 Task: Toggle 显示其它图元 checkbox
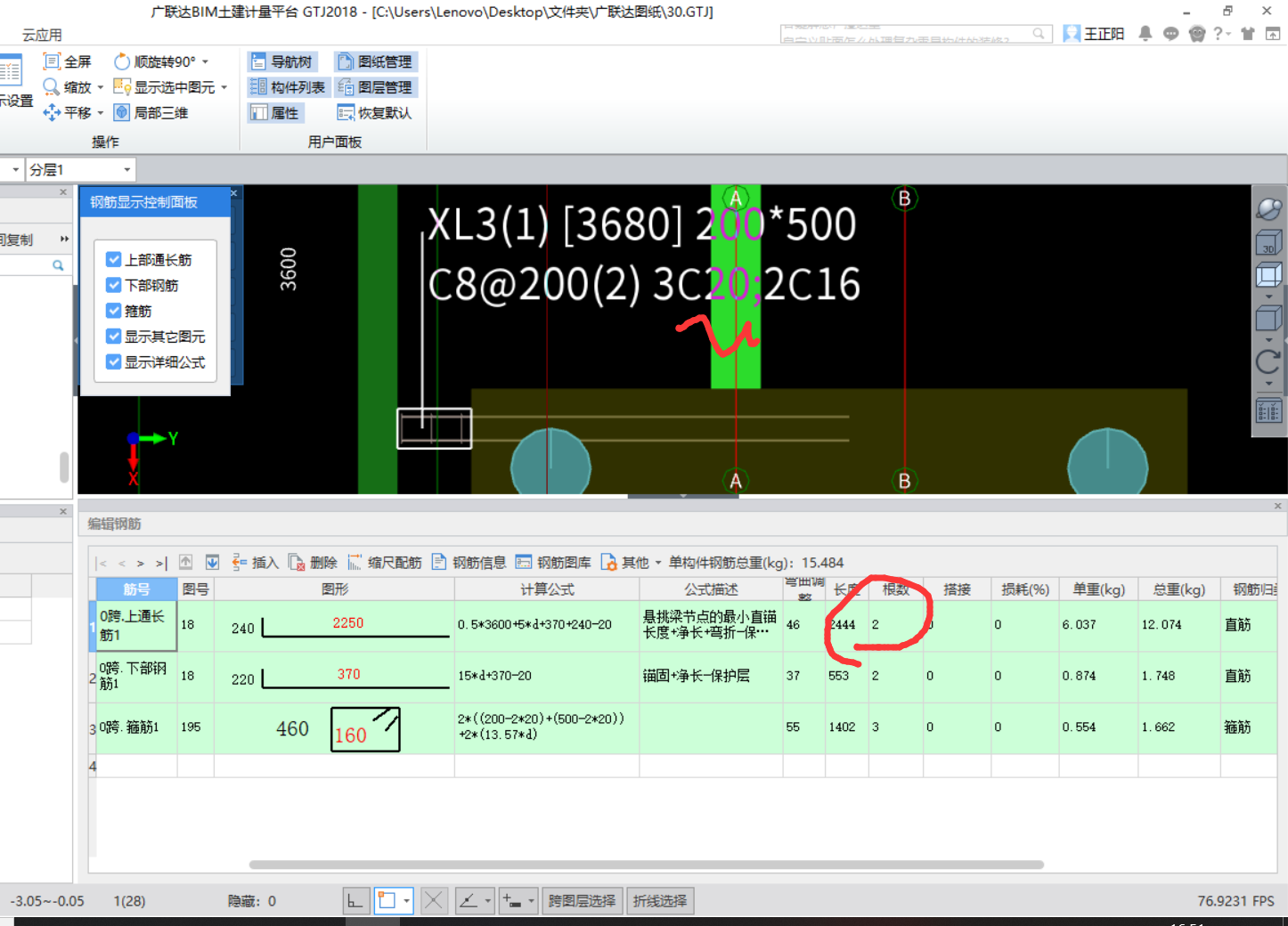click(113, 337)
